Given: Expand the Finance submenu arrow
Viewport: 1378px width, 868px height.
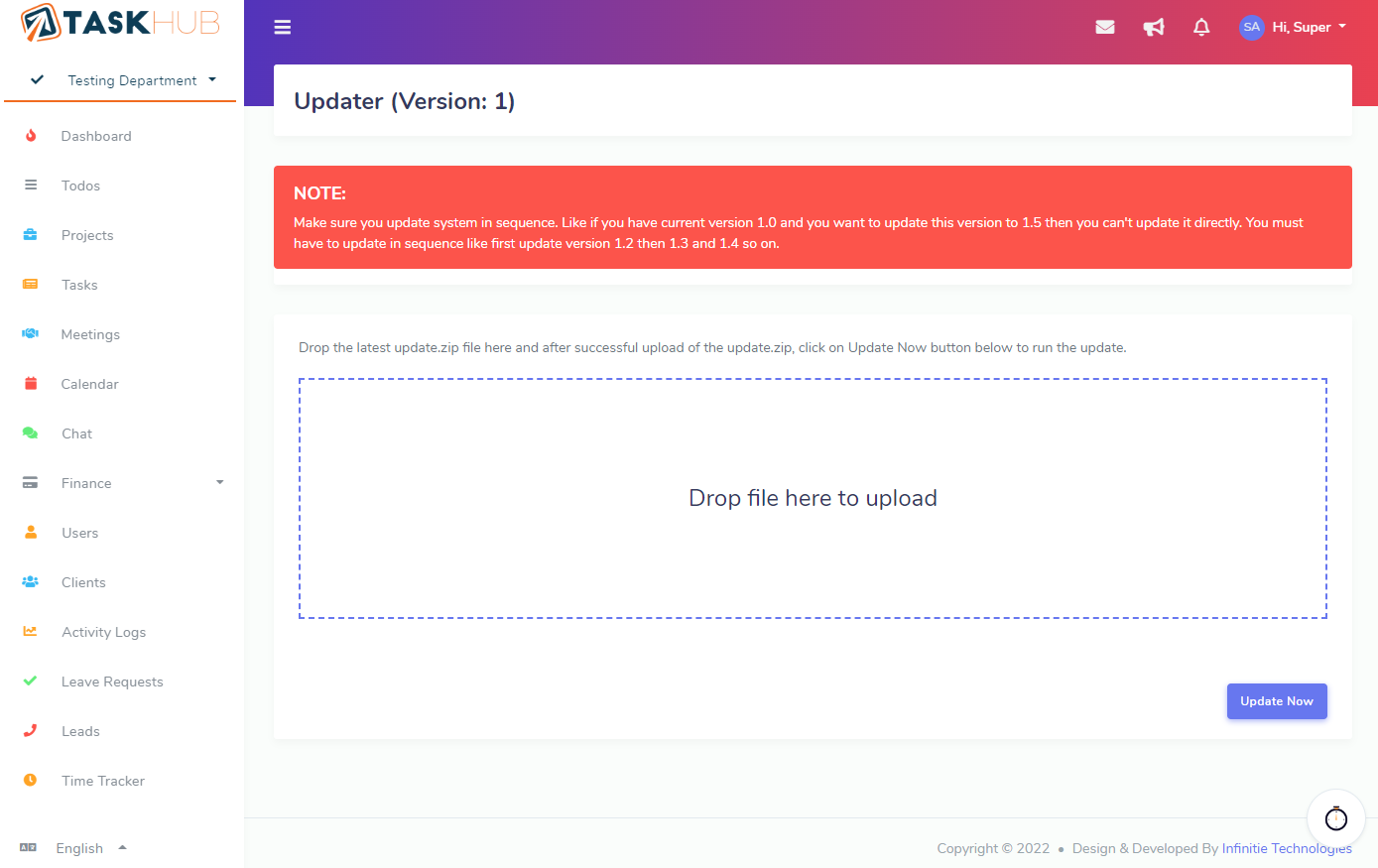Looking at the screenshot, I should click(x=219, y=483).
